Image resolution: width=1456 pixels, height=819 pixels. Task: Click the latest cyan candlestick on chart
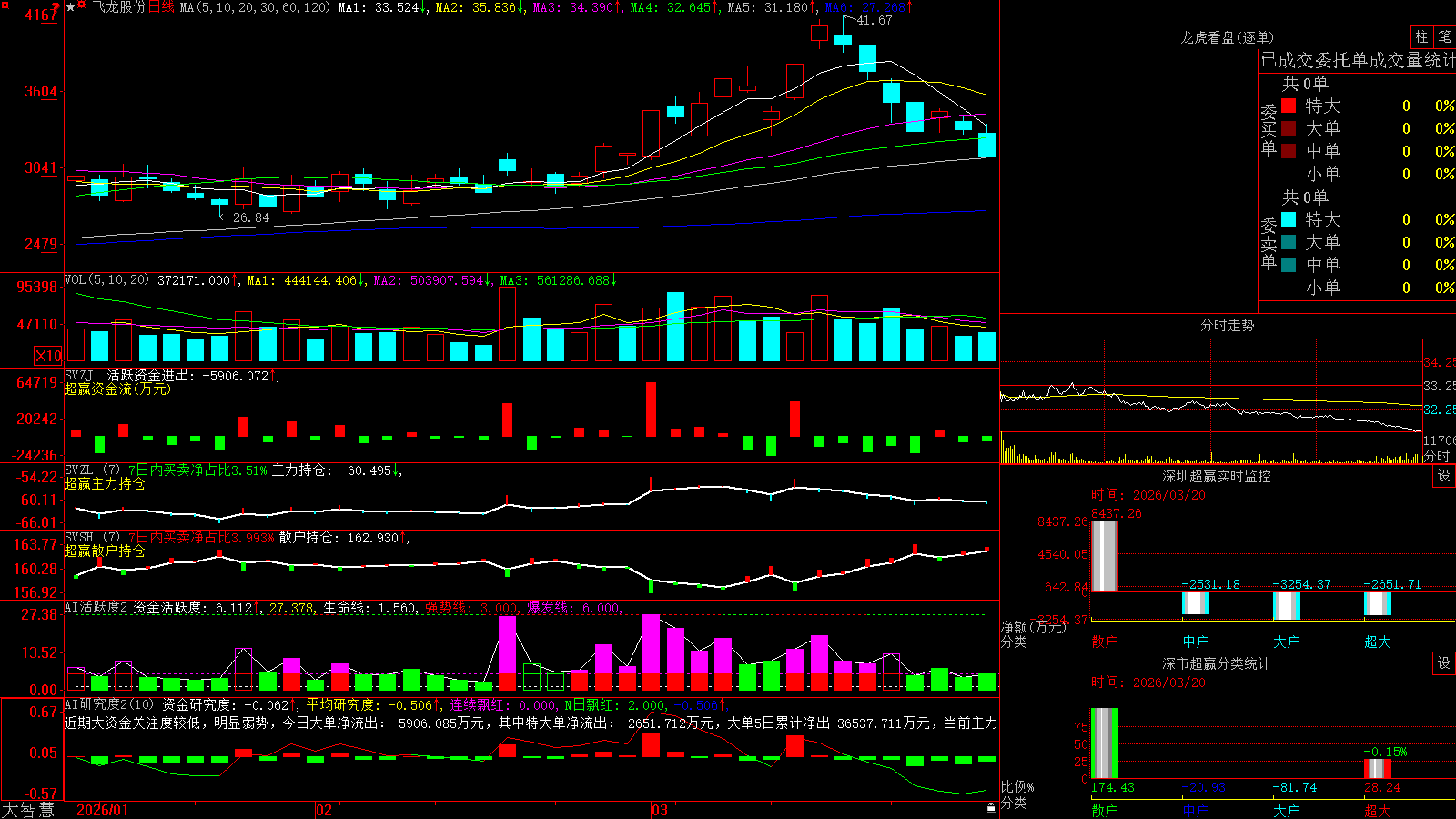point(986,144)
